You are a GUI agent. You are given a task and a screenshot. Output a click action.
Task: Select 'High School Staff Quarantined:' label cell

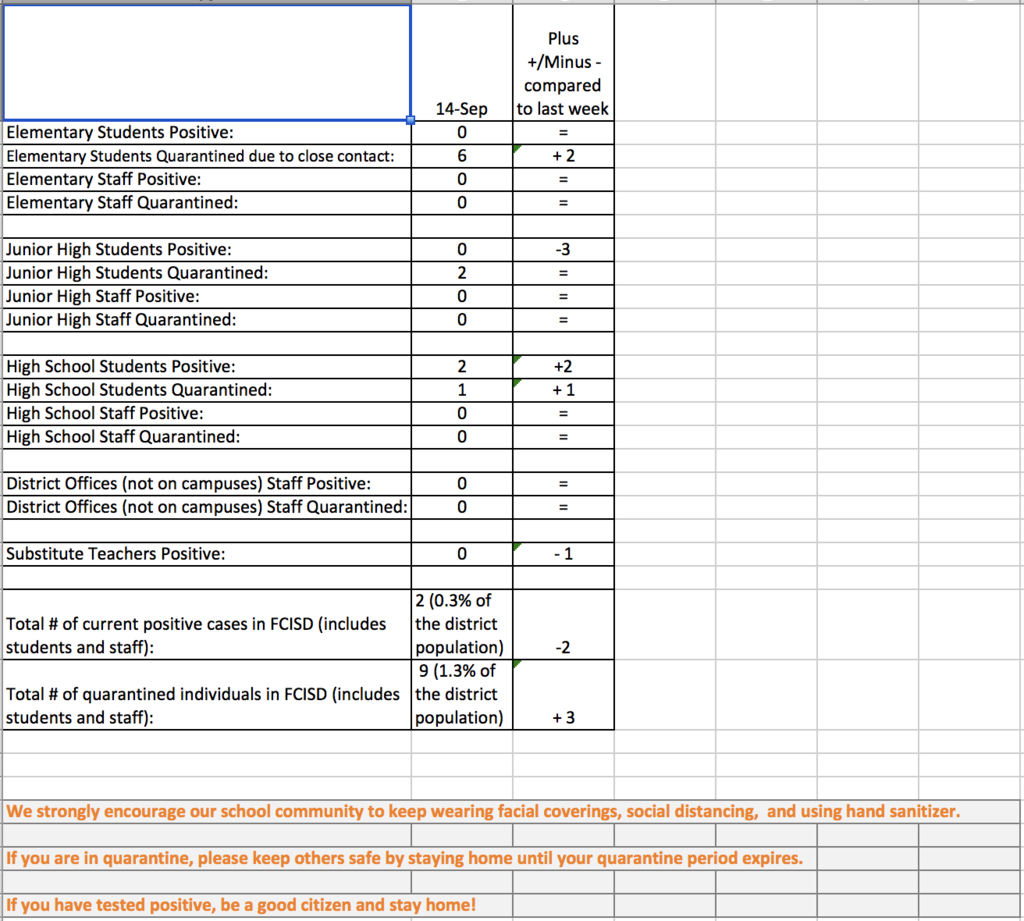pyautogui.click(x=207, y=437)
